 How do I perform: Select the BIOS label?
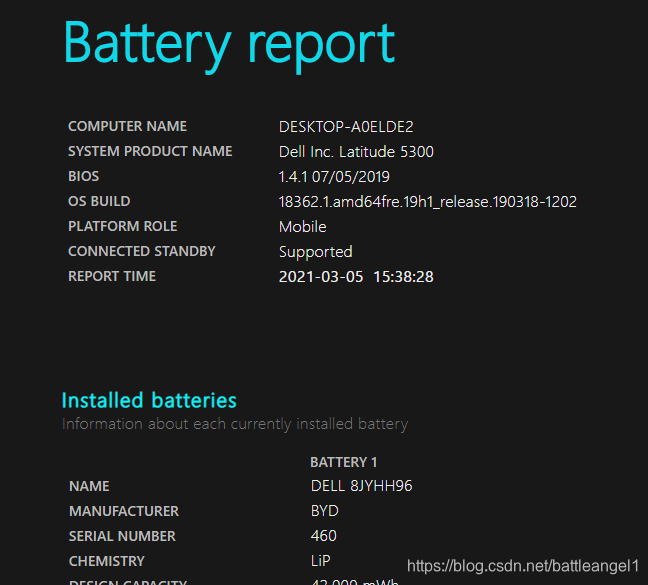pyautogui.click(x=83, y=176)
